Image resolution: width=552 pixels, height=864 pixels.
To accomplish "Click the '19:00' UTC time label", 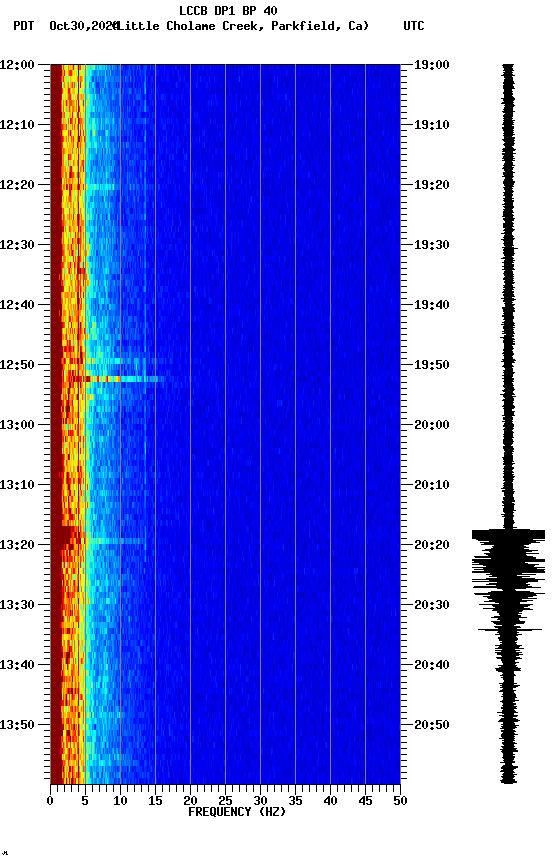I will click(432, 65).
